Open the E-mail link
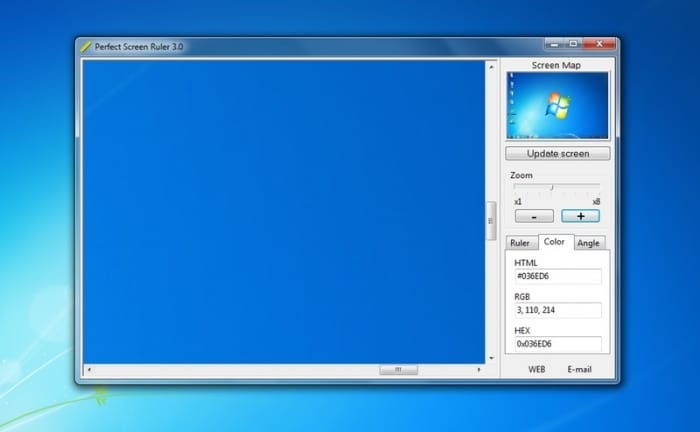Image resolution: width=700 pixels, height=432 pixels. (580, 370)
